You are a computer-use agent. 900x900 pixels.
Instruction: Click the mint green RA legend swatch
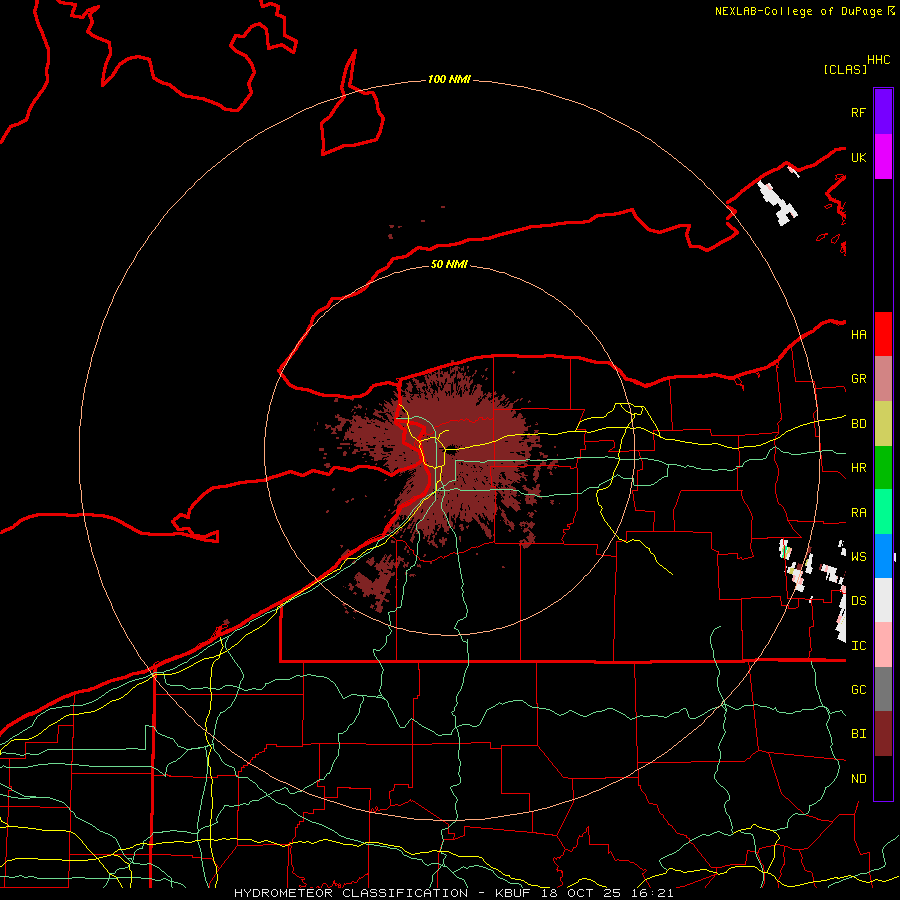(883, 512)
